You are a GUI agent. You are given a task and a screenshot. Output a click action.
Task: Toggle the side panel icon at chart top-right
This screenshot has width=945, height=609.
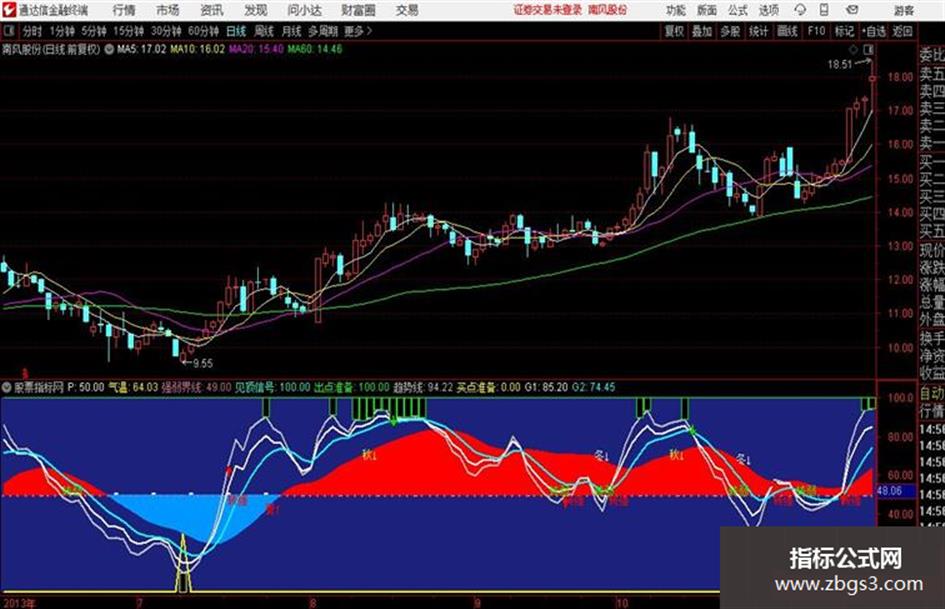click(868, 49)
